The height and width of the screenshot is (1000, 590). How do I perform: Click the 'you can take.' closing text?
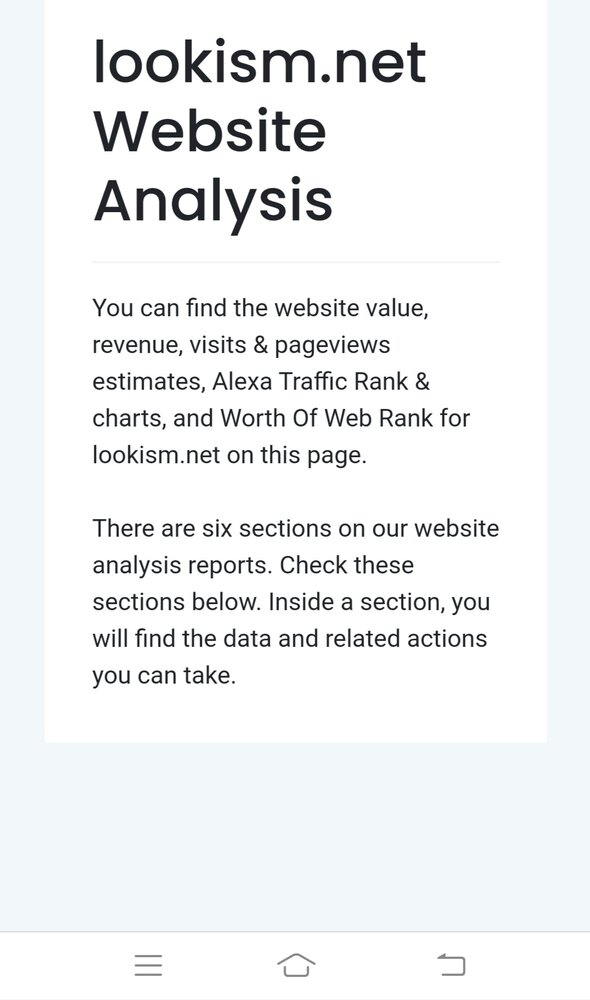tap(164, 676)
